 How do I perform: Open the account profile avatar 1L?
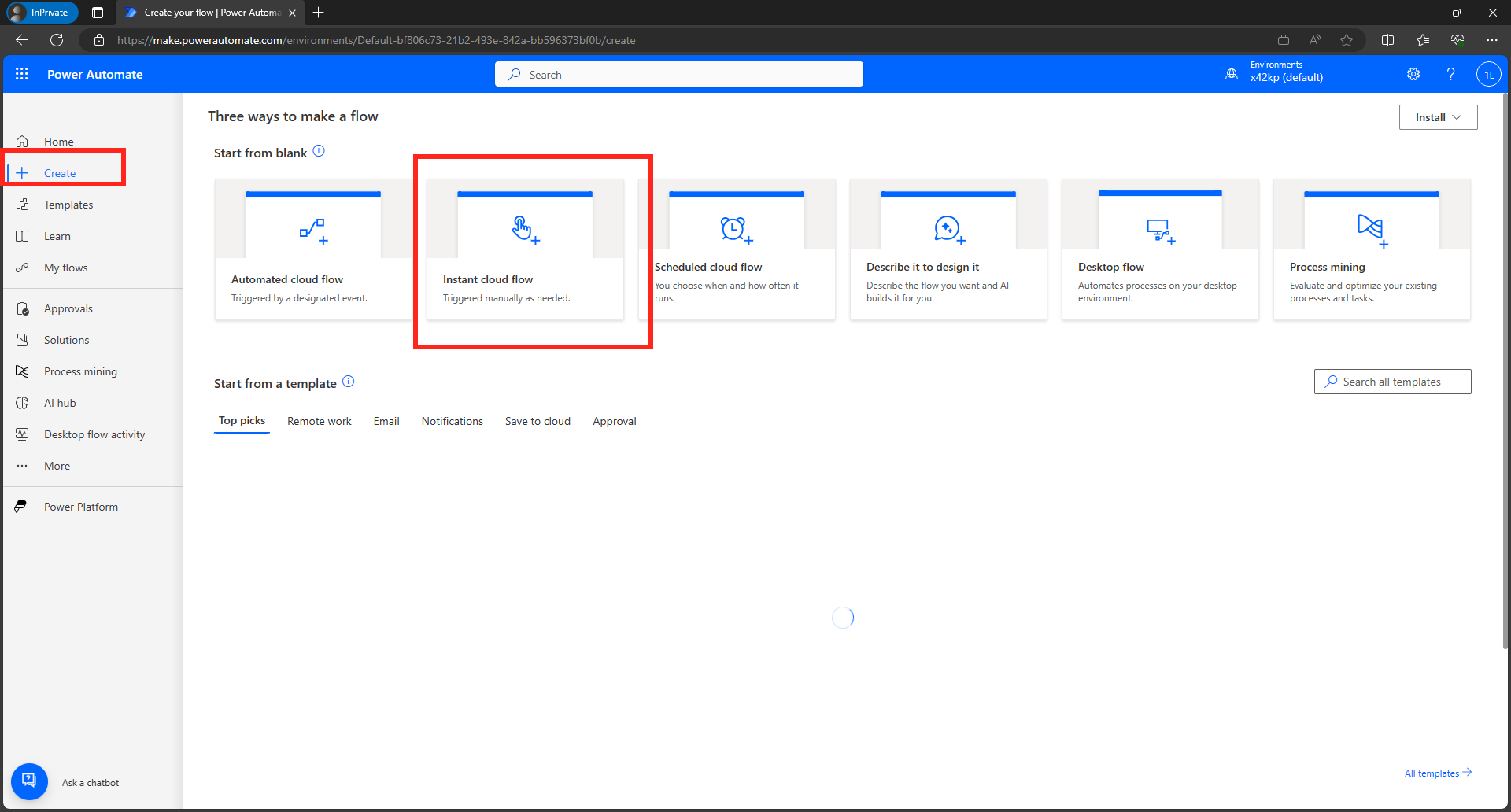coord(1488,75)
